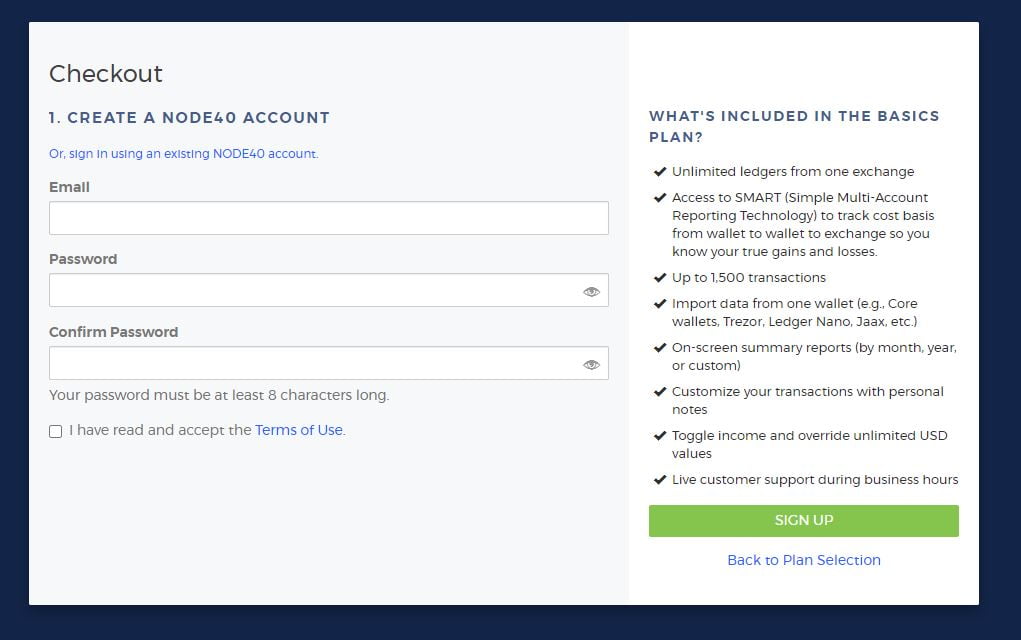Submit with the green SIGN UP button
Image resolution: width=1021 pixels, height=640 pixels.
804,521
